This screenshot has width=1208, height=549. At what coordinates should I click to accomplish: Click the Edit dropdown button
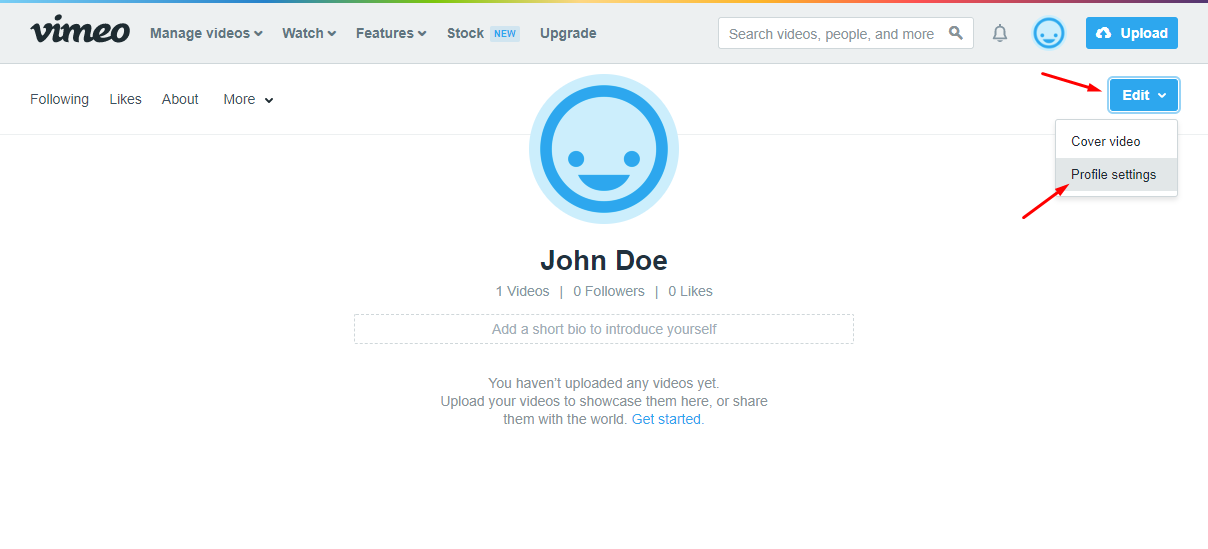coord(1144,95)
